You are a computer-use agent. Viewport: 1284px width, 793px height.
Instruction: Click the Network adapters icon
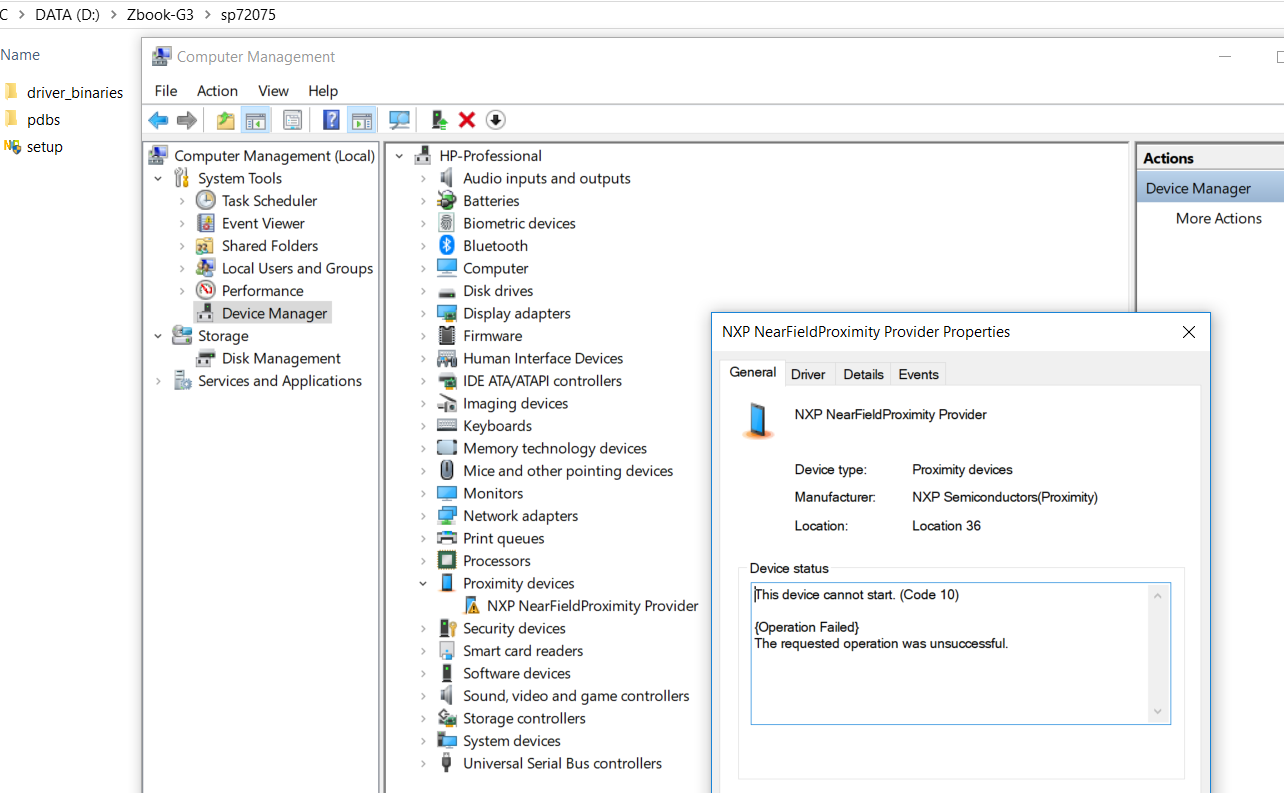coord(447,516)
